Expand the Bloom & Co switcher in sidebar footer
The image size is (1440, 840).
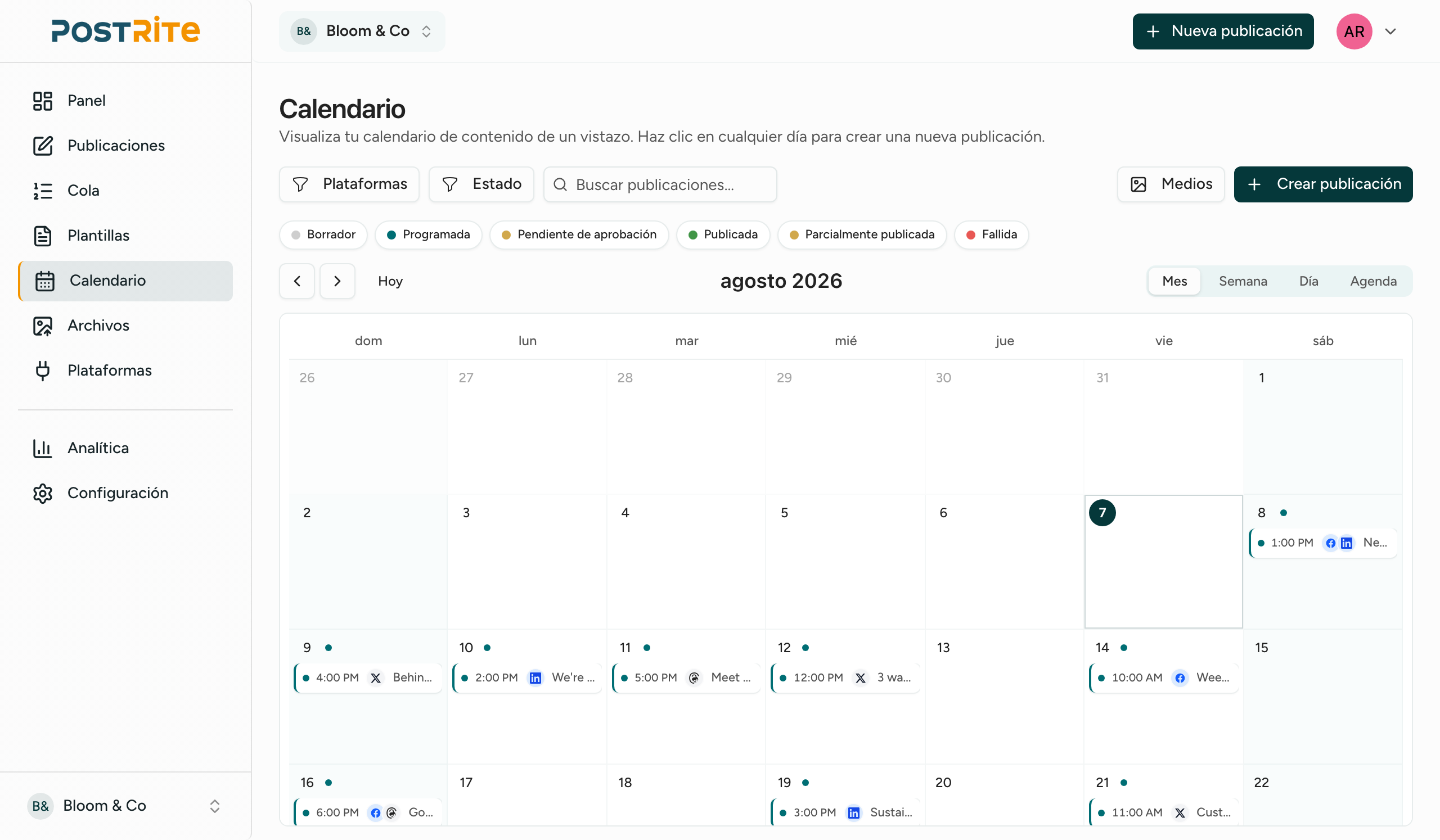(x=125, y=806)
